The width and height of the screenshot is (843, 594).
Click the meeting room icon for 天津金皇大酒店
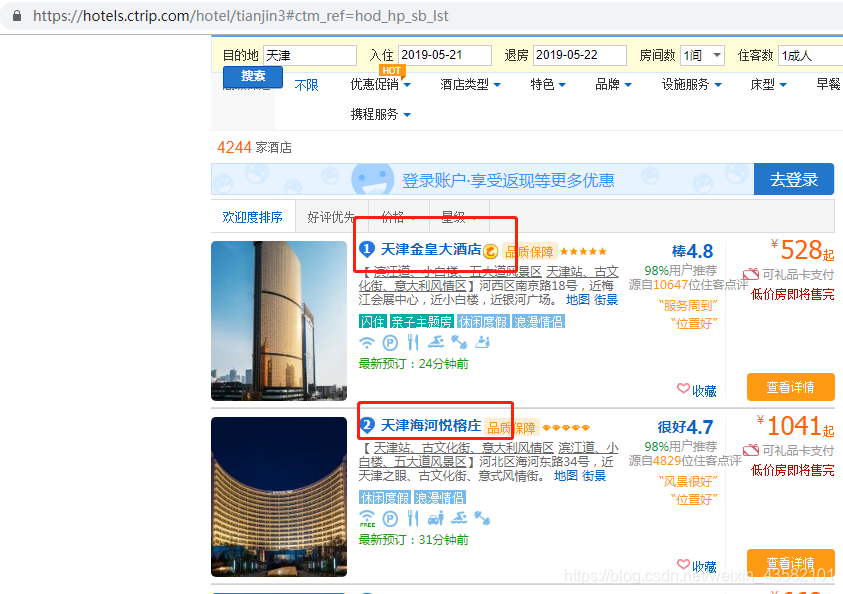[x=483, y=342]
